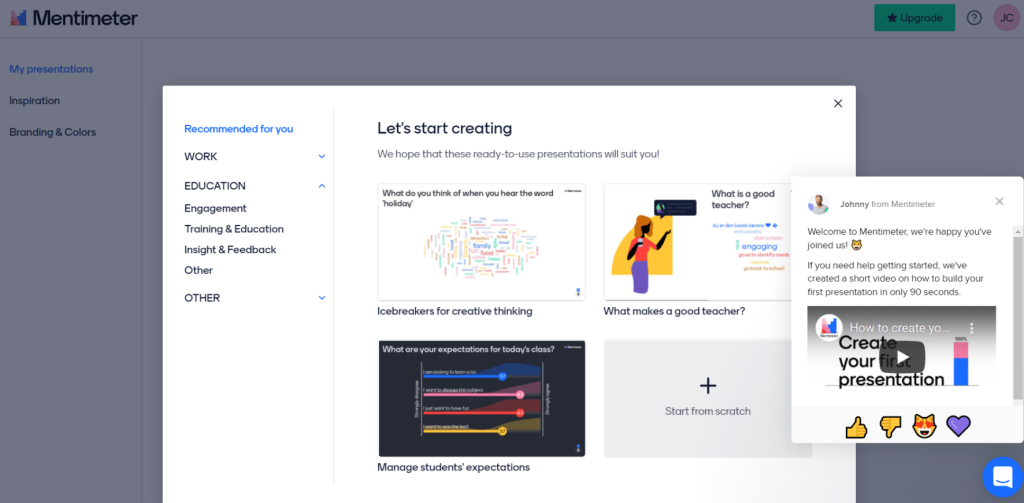
Task: Open the Icebreakers for creative thinking template
Action: 481,242
